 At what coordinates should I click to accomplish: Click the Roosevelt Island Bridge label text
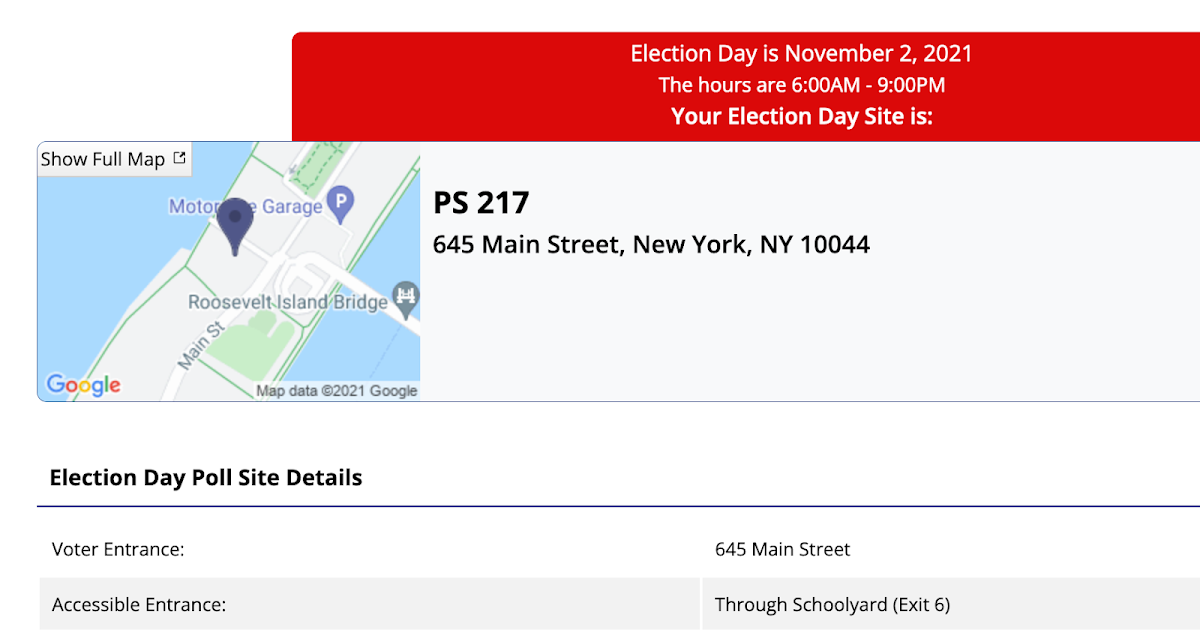[x=287, y=302]
